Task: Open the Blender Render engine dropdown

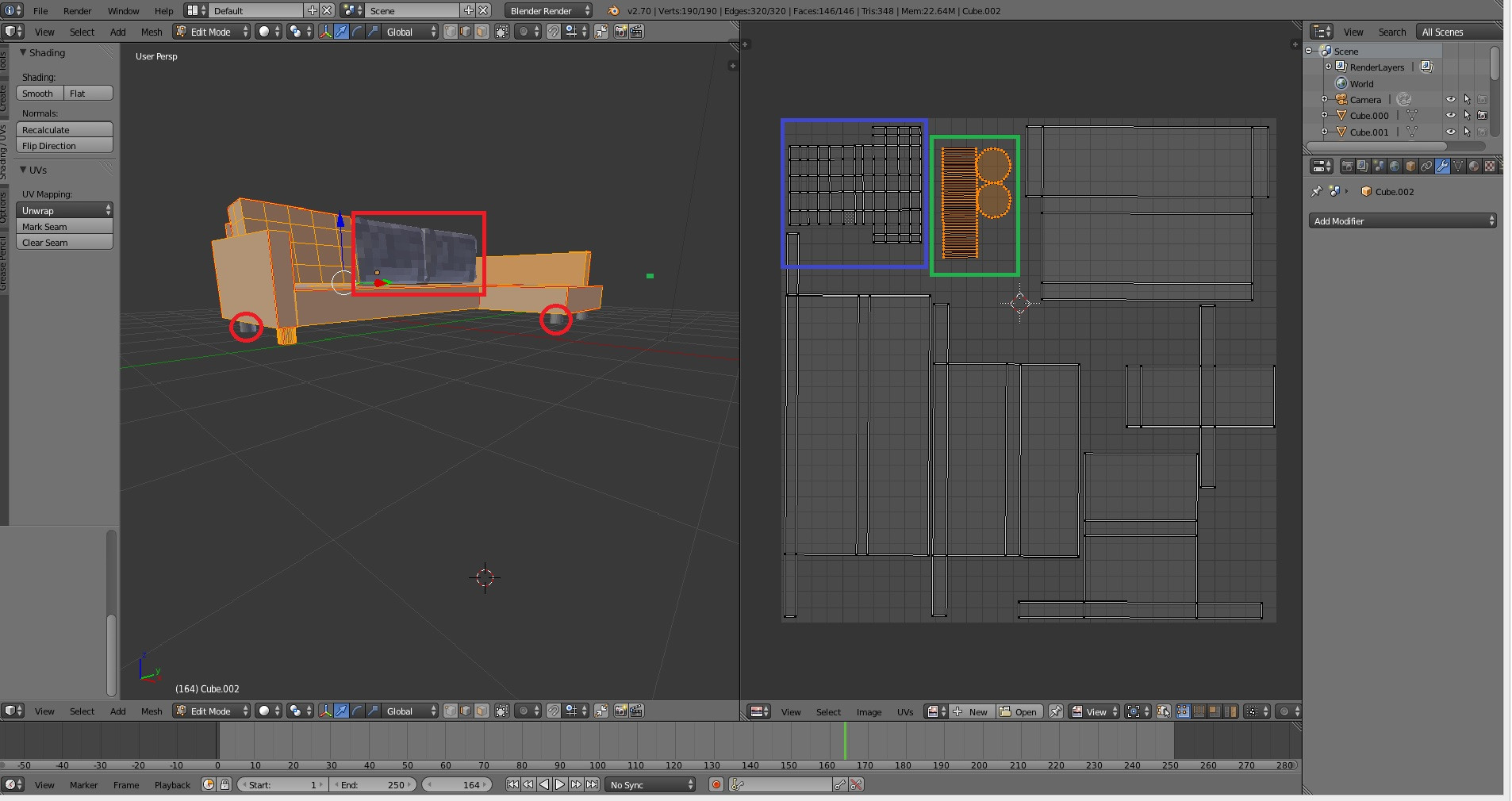Action: pos(549,10)
